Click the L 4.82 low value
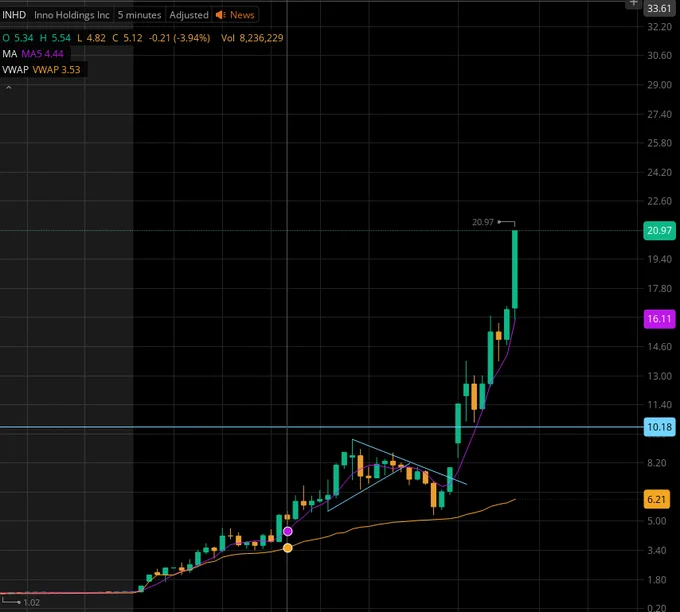The height and width of the screenshot is (612, 680). (x=92, y=38)
